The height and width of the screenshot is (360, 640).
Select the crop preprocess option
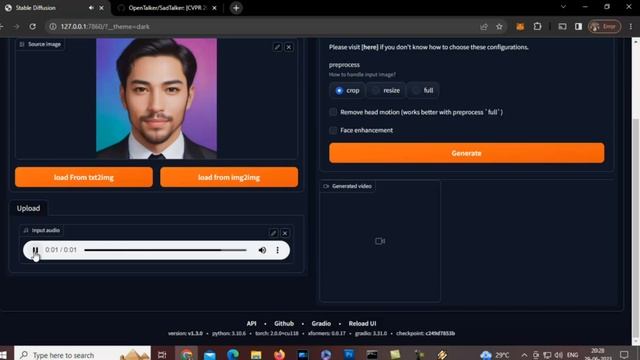point(347,90)
